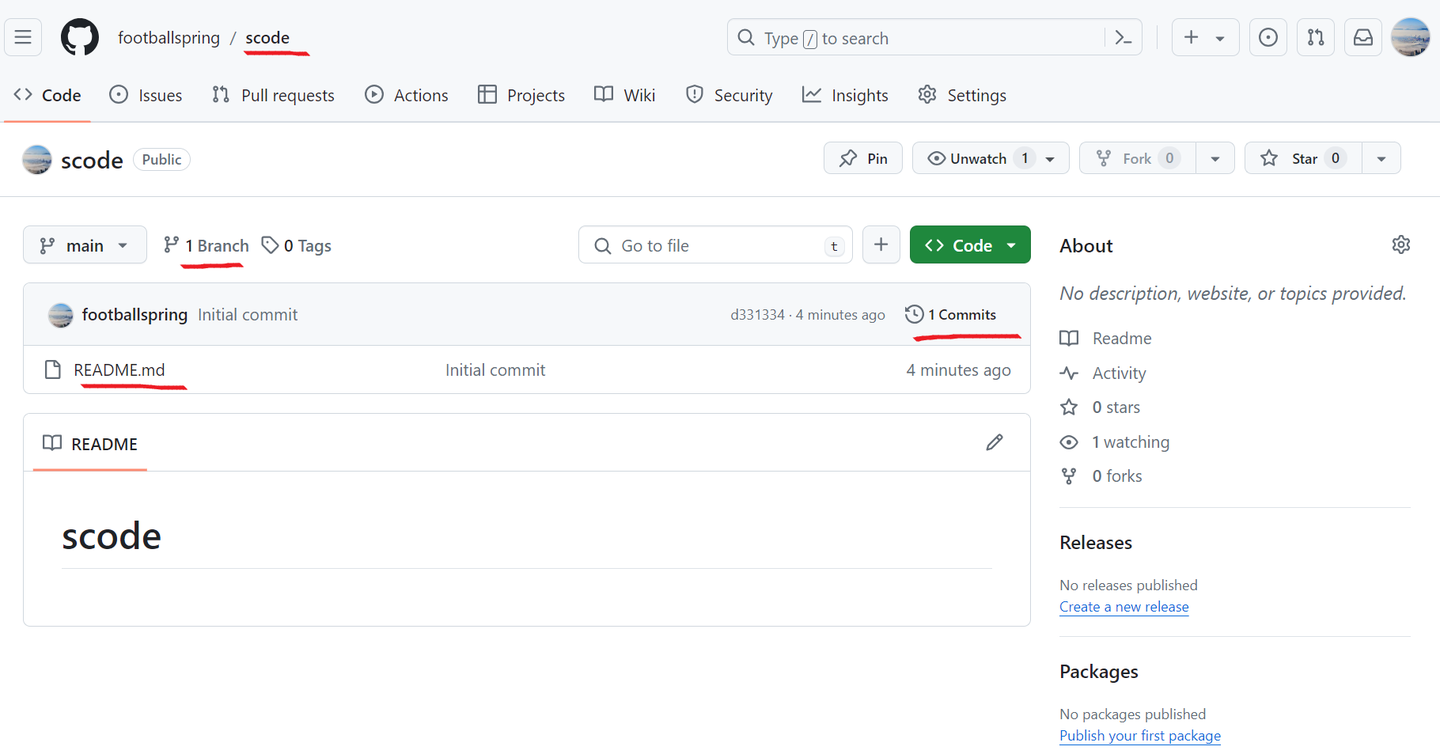Open the notifications inbox icon
This screenshot has height=754, width=1440.
point(1362,37)
